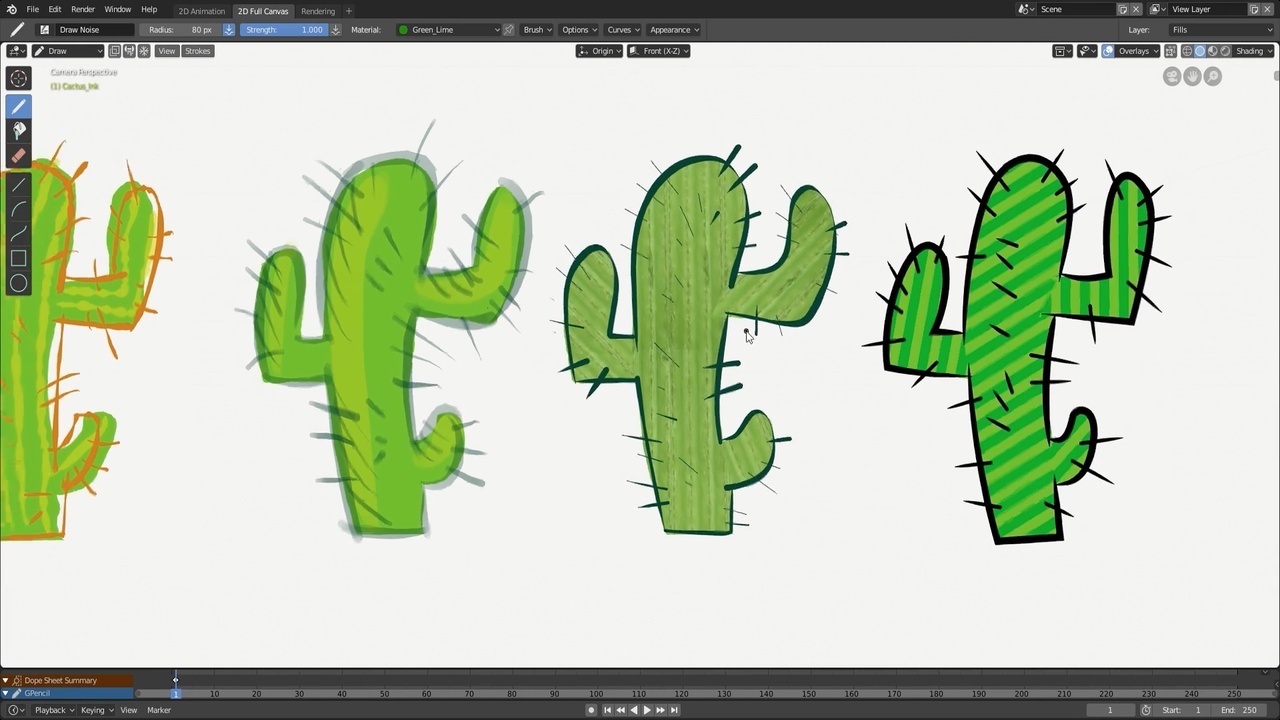Image resolution: width=1280 pixels, height=720 pixels.
Task: Expand the Fills layer dropdown
Action: point(1222,30)
